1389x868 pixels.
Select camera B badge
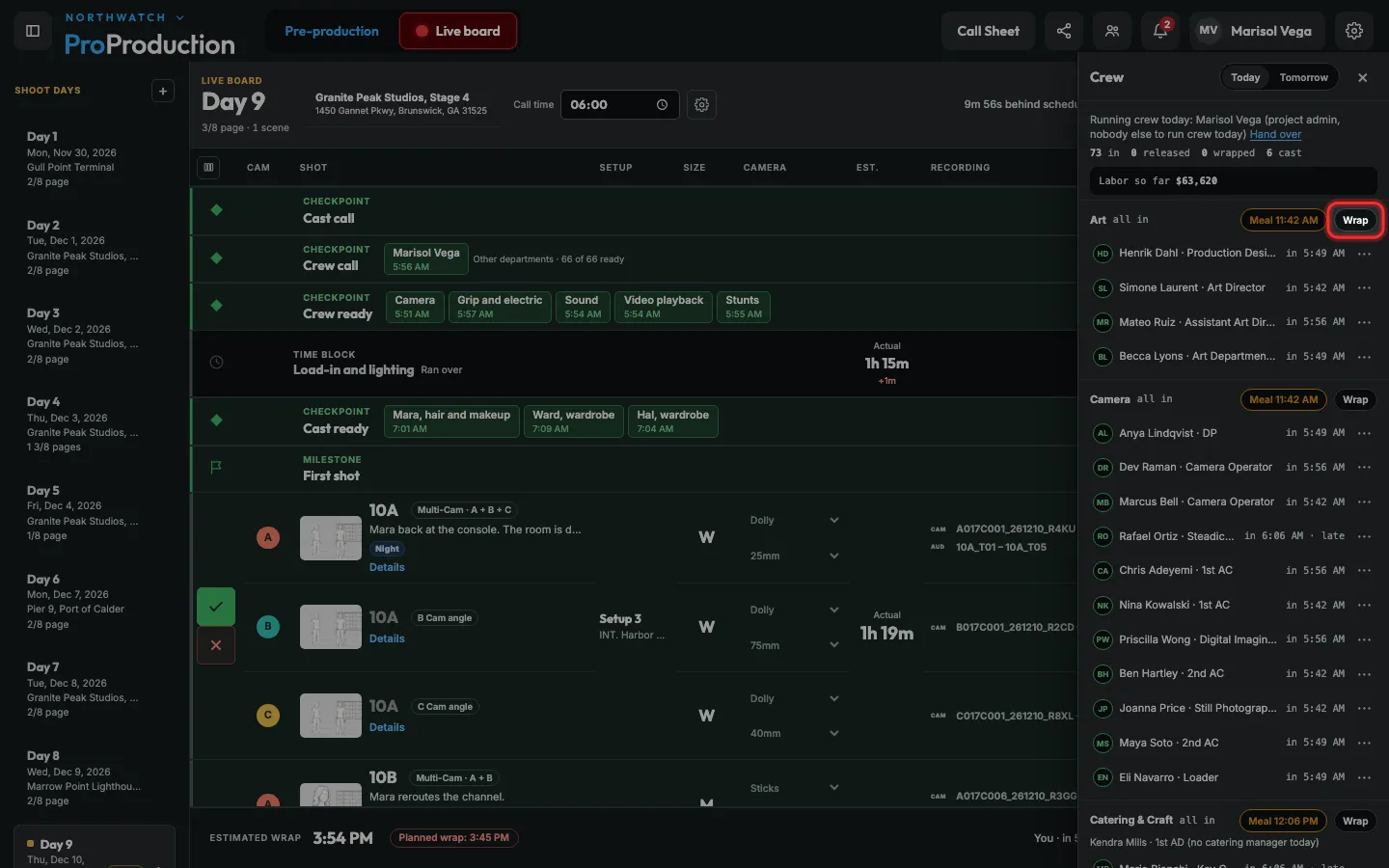pyautogui.click(x=268, y=627)
